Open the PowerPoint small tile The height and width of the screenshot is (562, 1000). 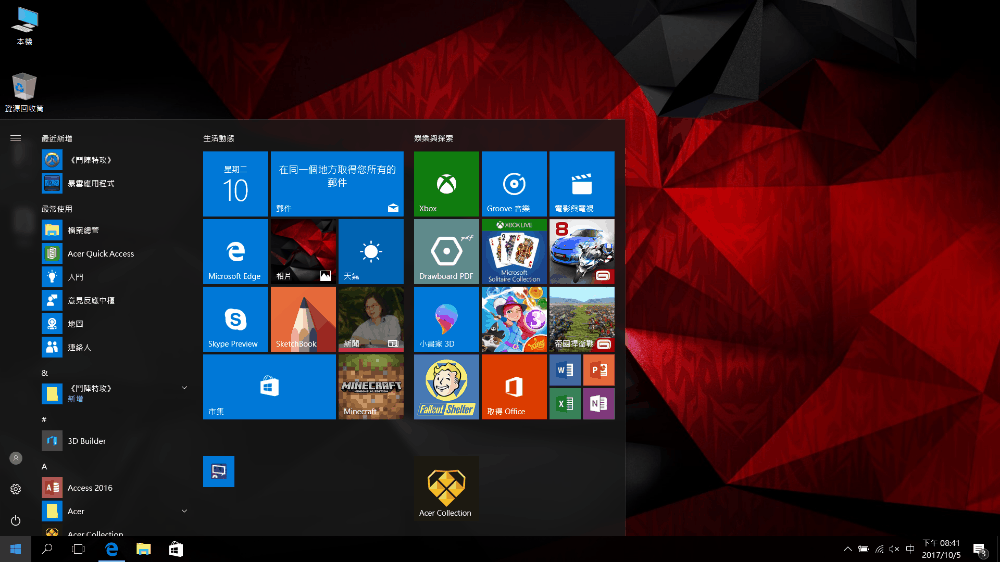tap(599, 370)
